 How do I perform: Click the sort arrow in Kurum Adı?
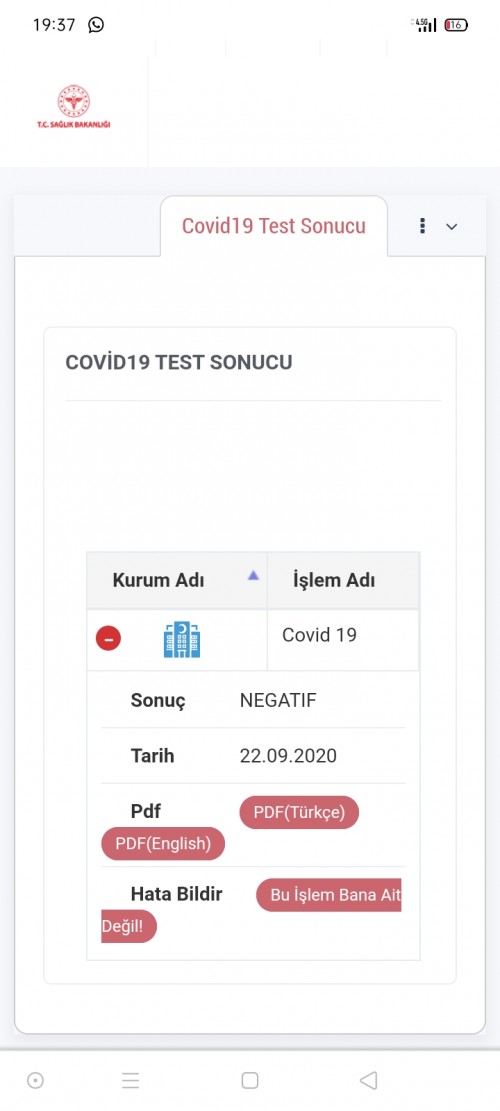253,576
